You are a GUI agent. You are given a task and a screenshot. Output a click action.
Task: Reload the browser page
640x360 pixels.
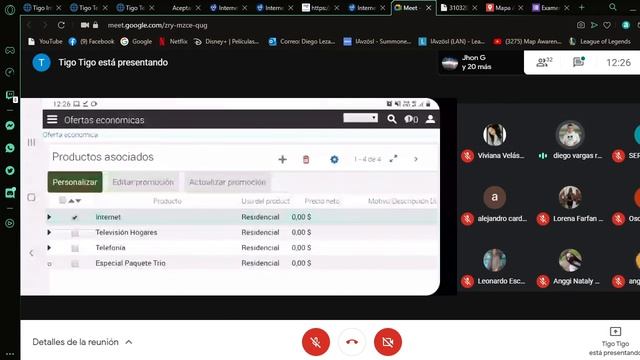tap(61, 25)
